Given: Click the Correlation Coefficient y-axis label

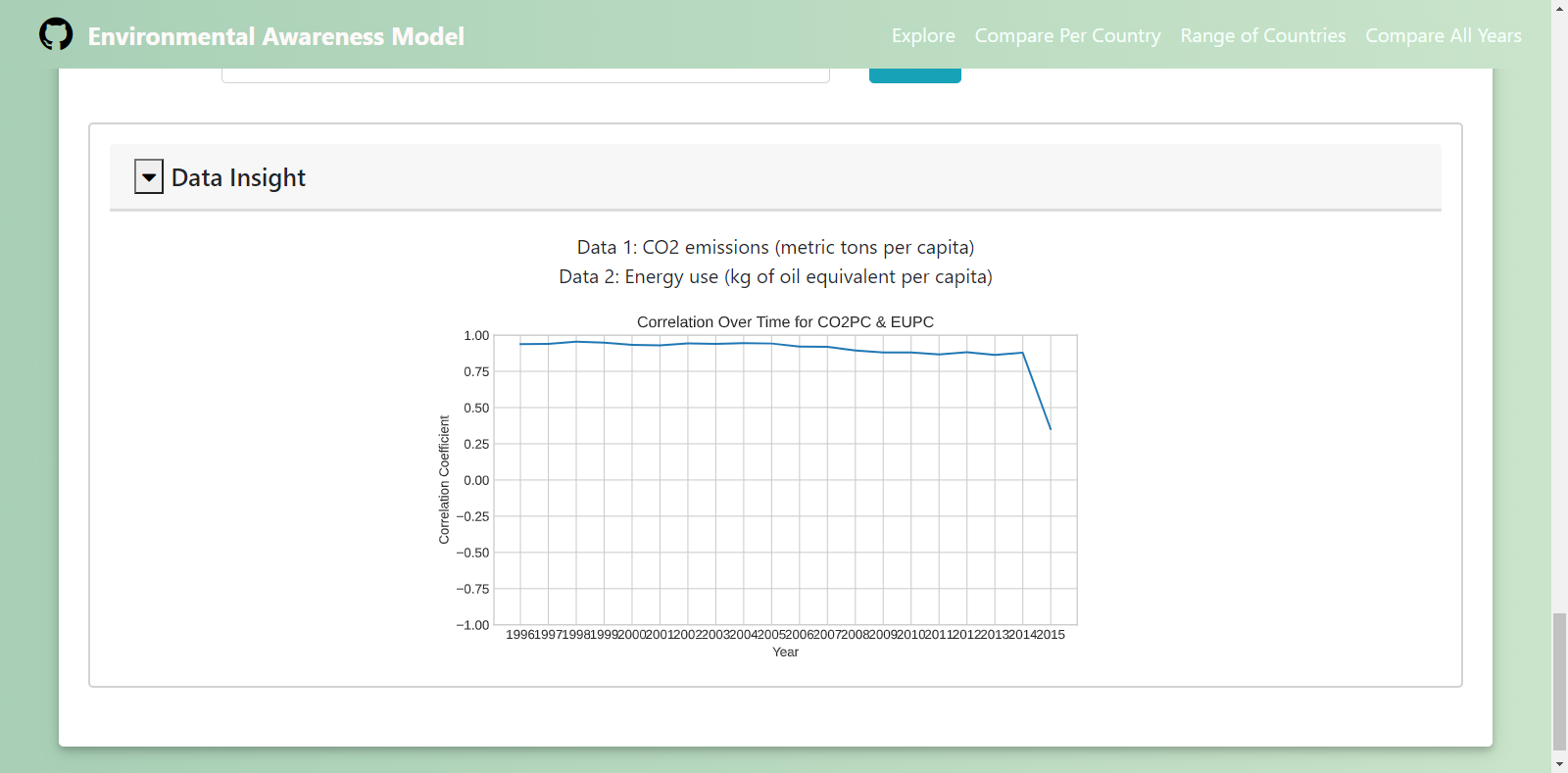Looking at the screenshot, I should pos(444,479).
